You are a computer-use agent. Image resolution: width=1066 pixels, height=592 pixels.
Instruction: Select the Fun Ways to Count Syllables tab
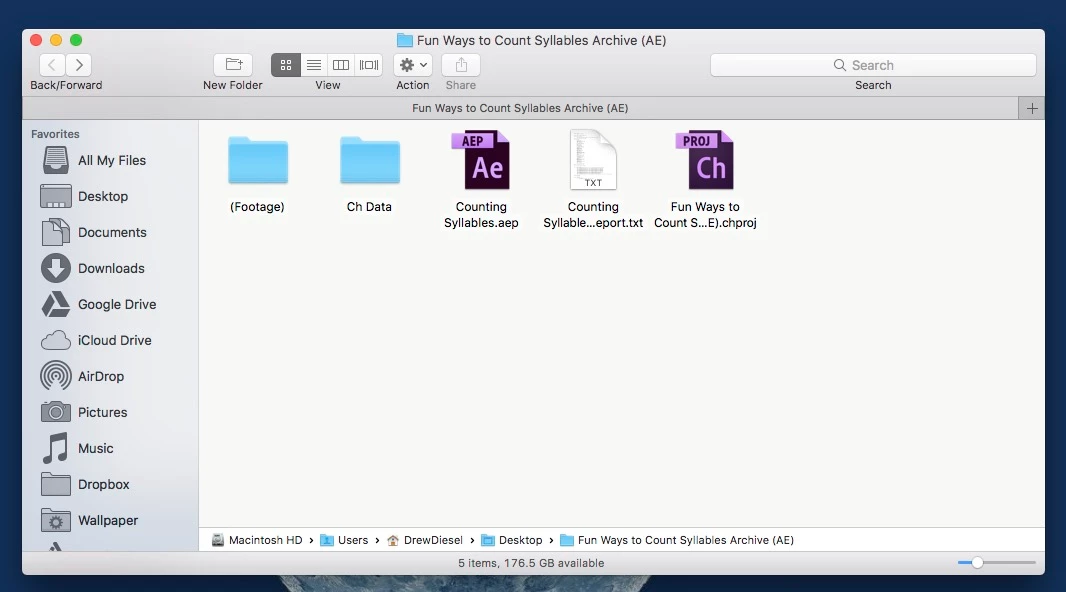(520, 108)
